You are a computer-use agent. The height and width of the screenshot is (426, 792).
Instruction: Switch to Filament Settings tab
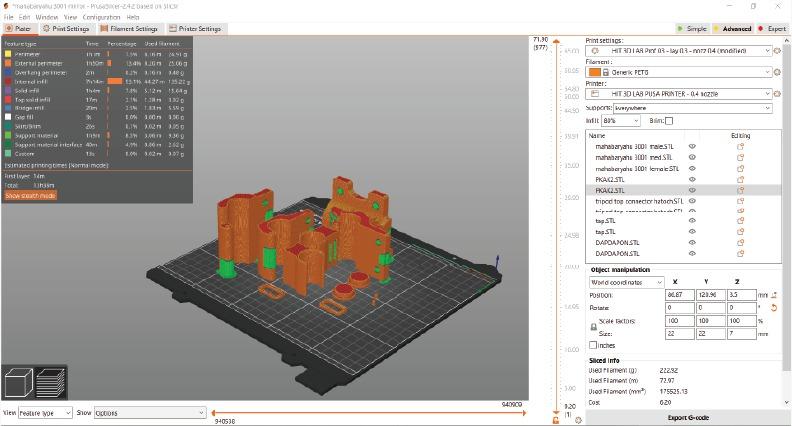point(129,29)
